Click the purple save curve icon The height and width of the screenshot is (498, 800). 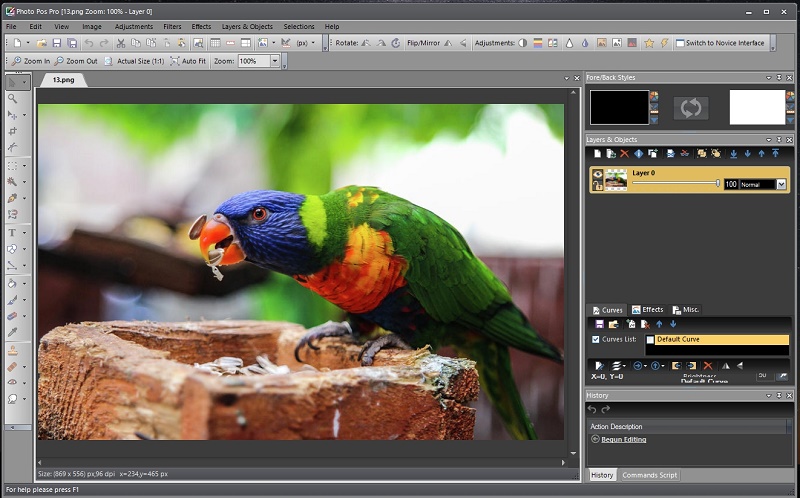tap(599, 324)
